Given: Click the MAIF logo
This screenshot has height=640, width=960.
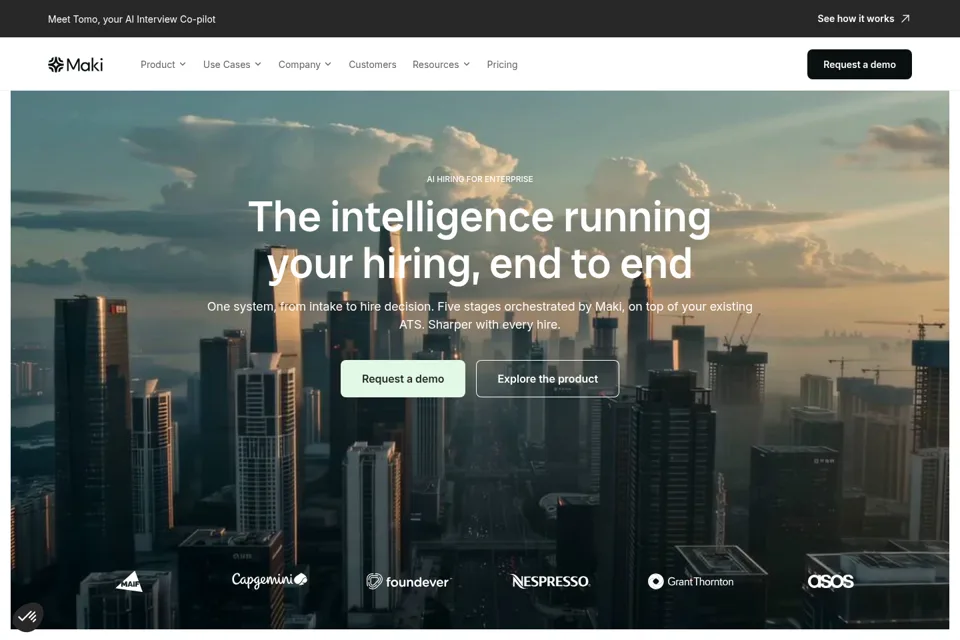Looking at the screenshot, I should [x=130, y=581].
